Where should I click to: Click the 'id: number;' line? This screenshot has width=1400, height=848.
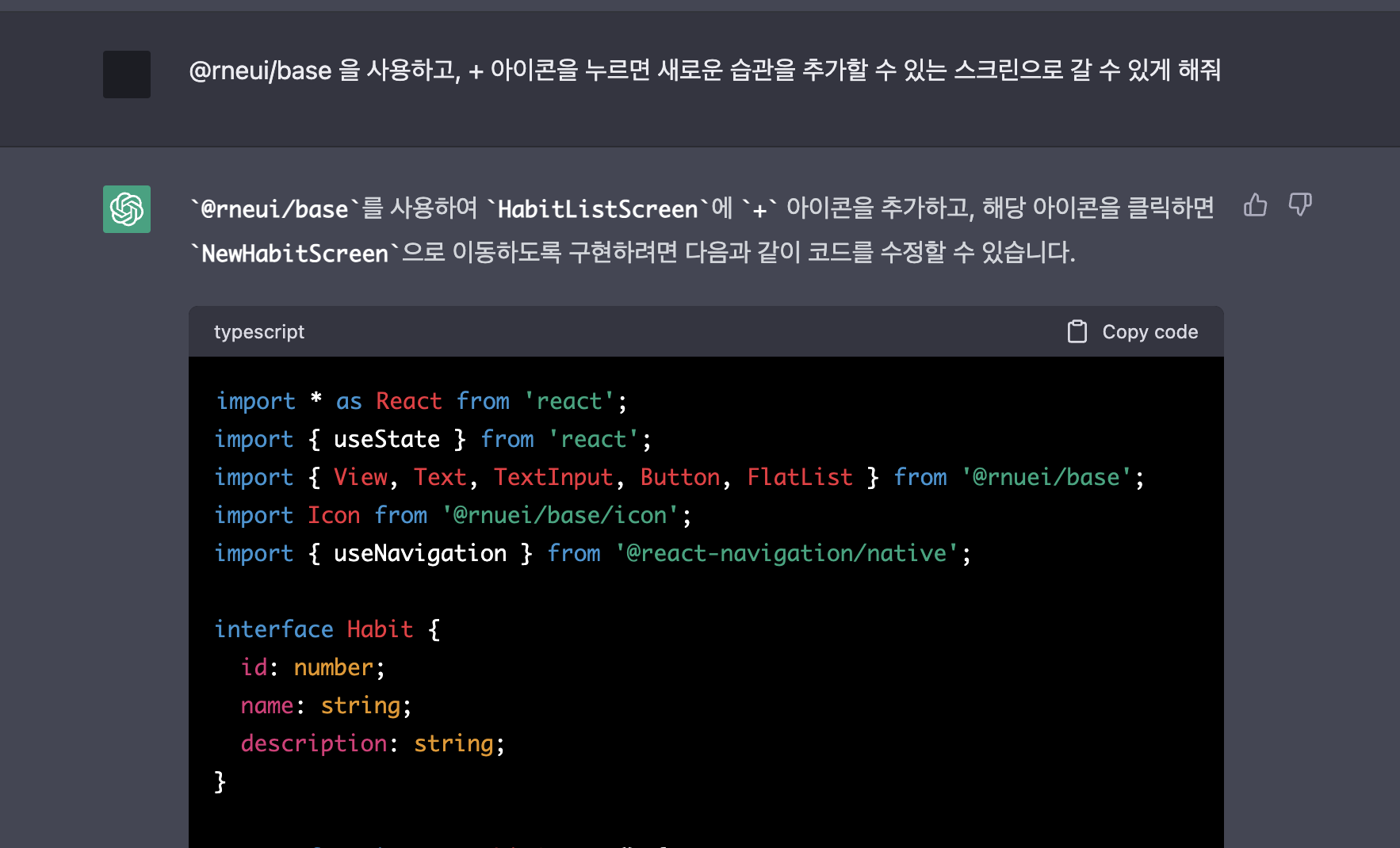tap(313, 667)
